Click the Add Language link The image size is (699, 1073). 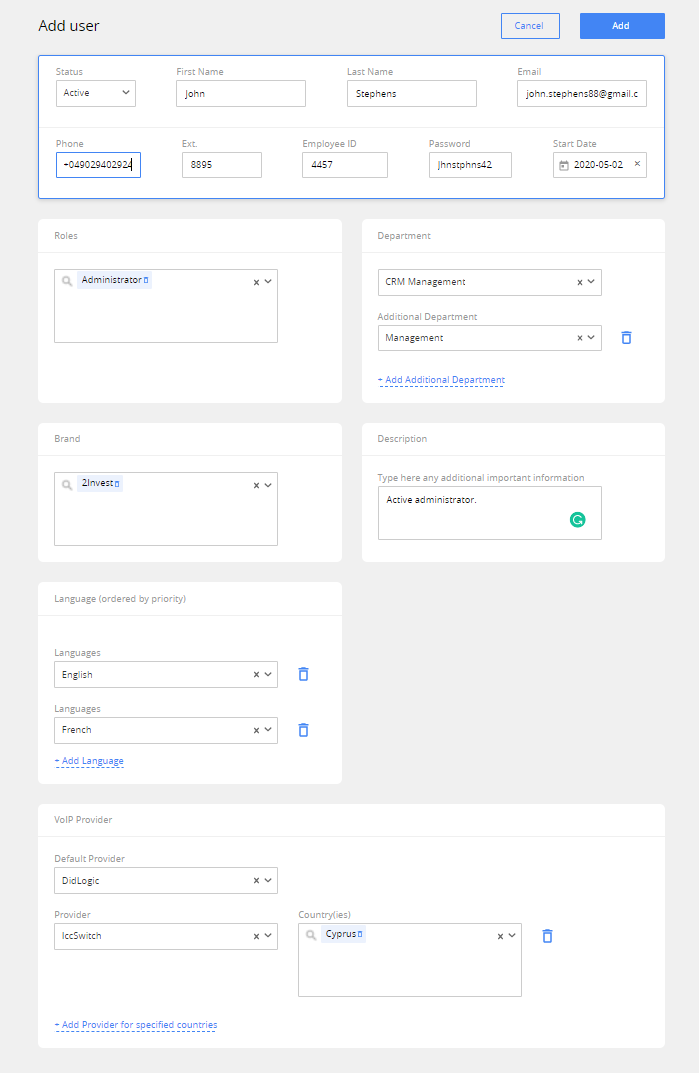(x=89, y=761)
